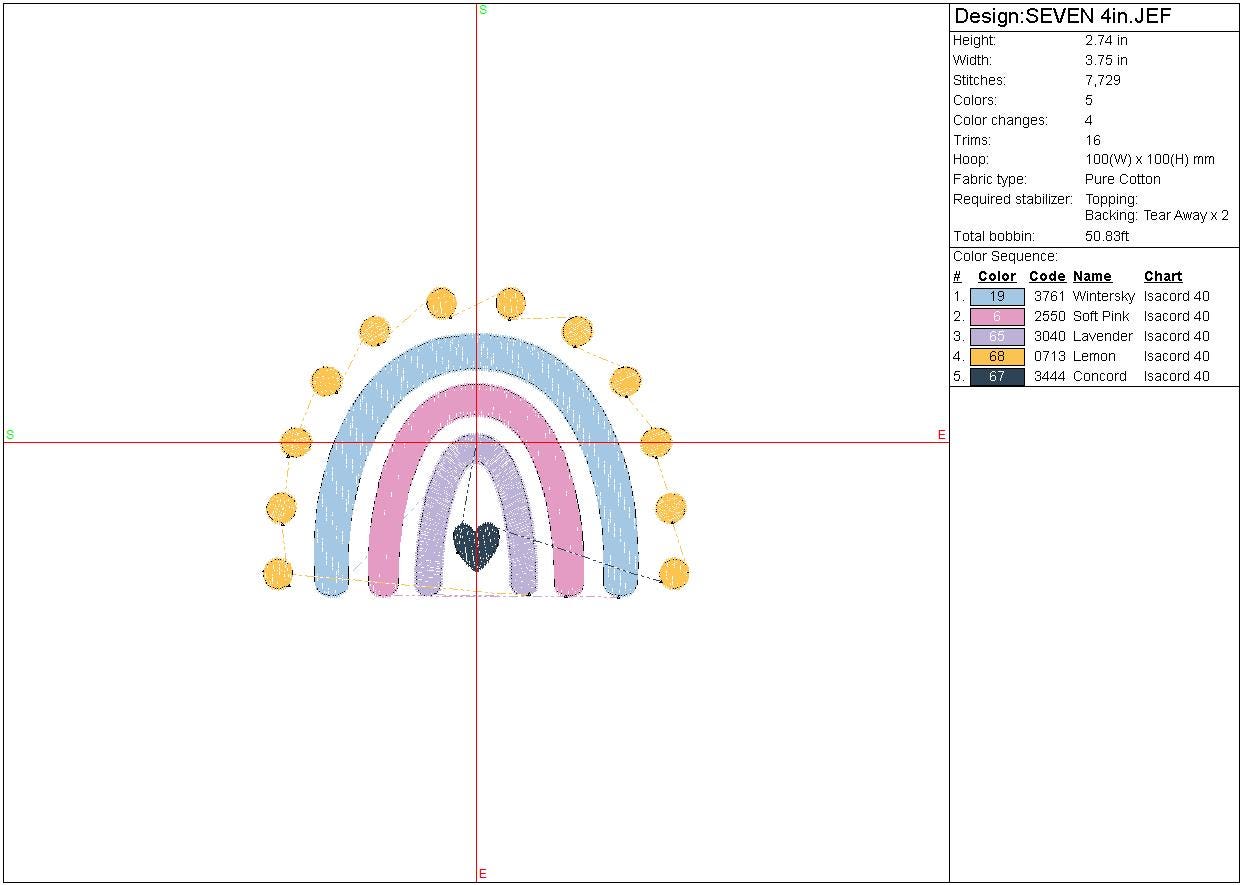
Task: Click the Code column header
Action: tap(1047, 277)
